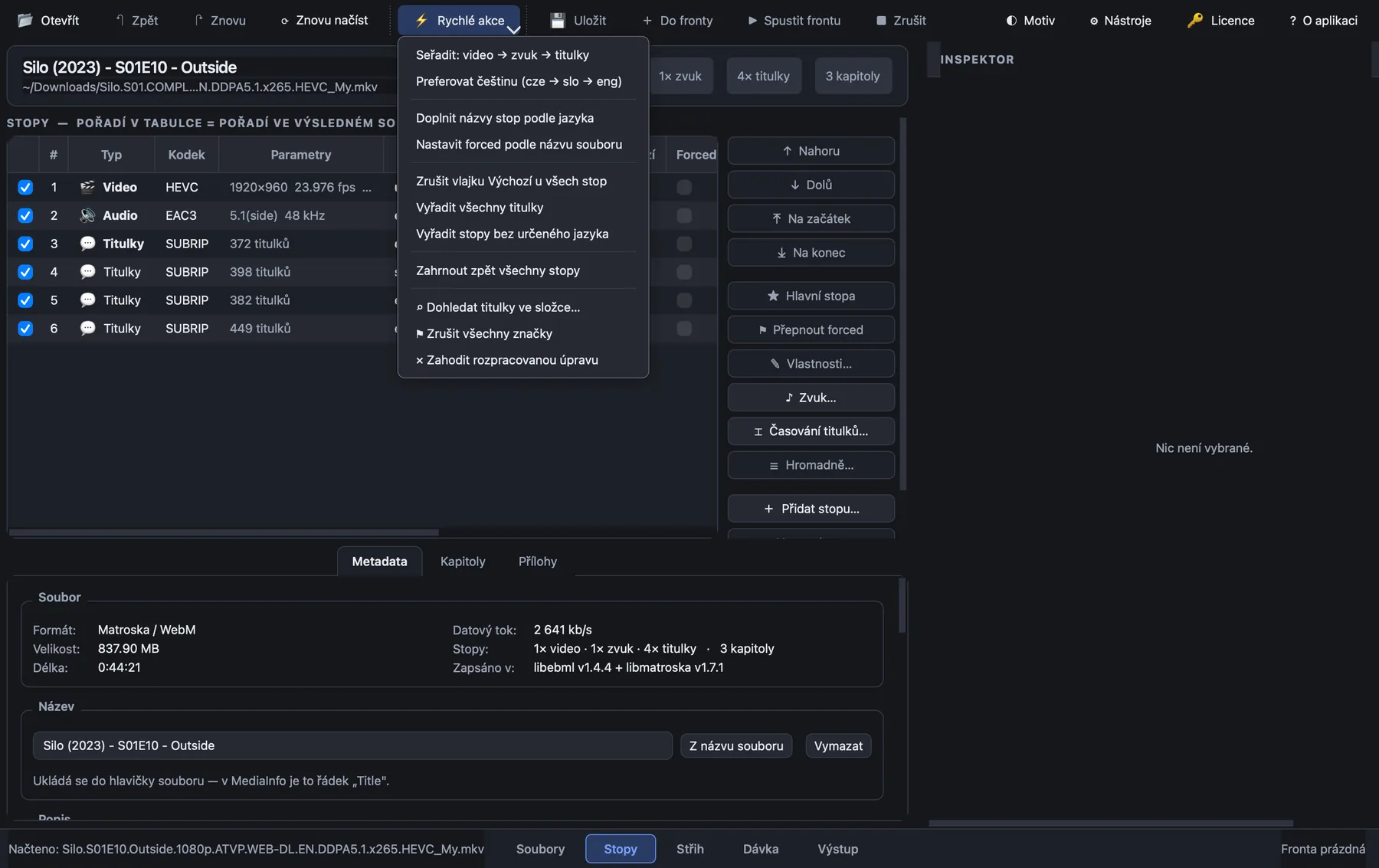
Task: Uncheck the Audio track 2 checkbox
Action: point(25,215)
